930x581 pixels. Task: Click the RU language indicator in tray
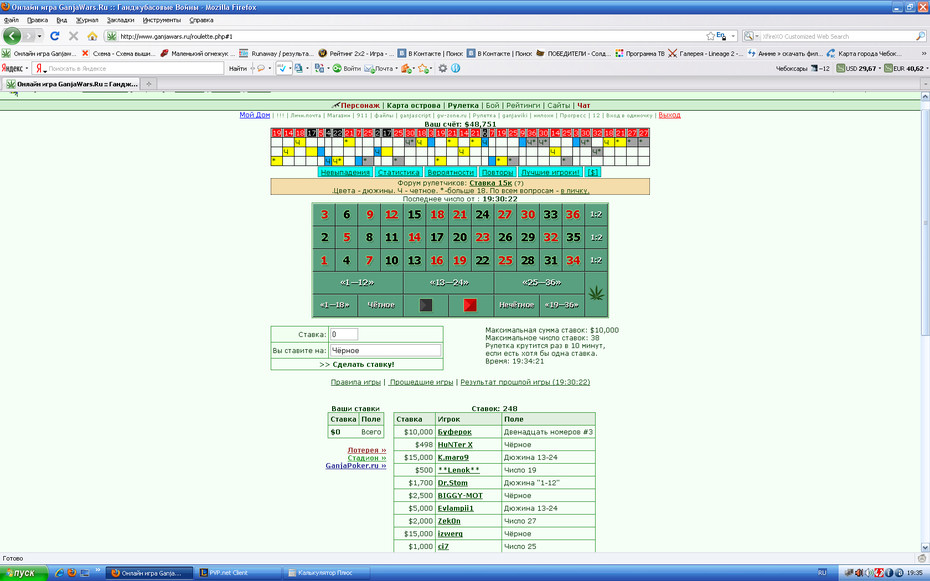pos(821,573)
